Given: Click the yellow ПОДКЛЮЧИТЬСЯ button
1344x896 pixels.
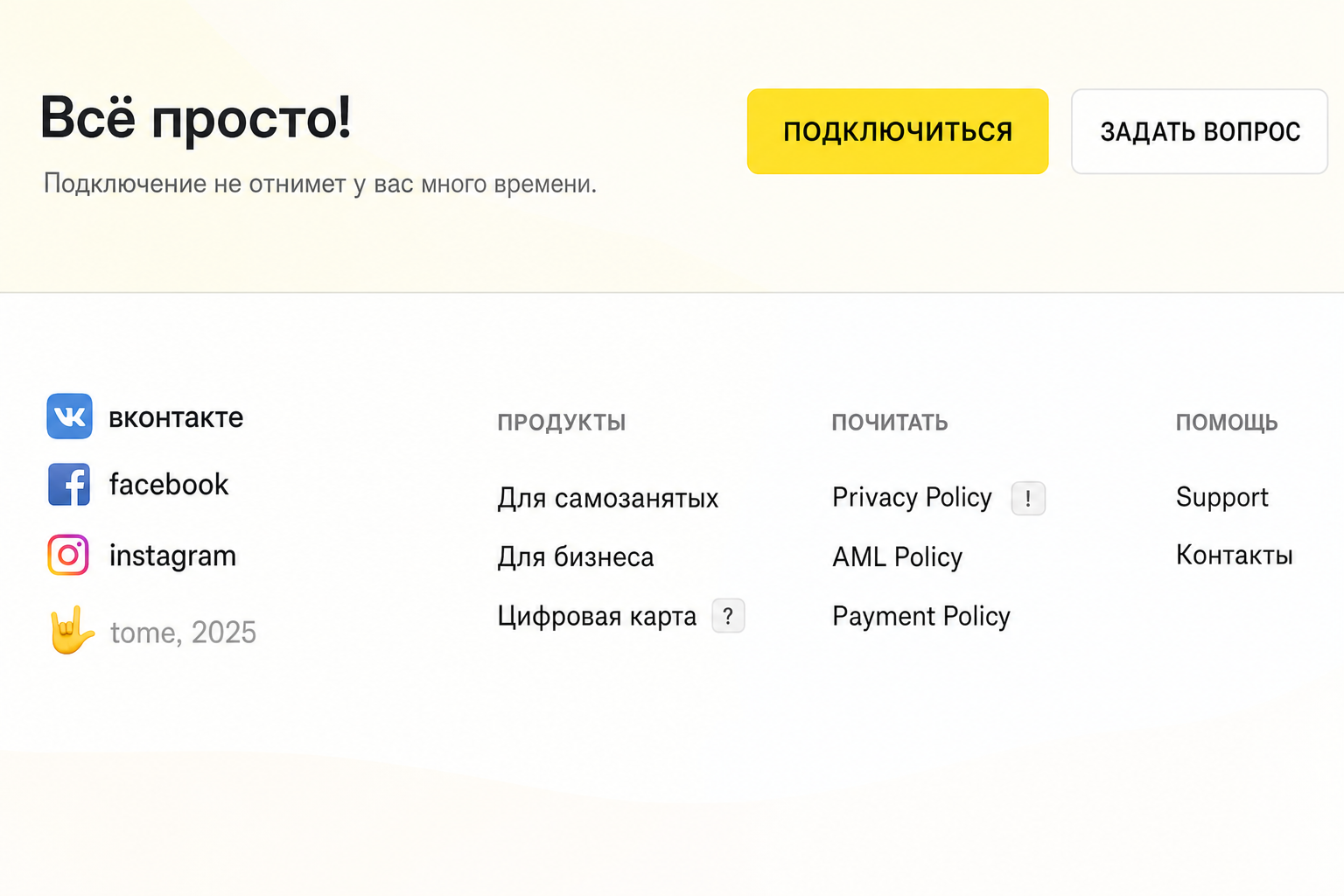Looking at the screenshot, I should click(x=898, y=131).
